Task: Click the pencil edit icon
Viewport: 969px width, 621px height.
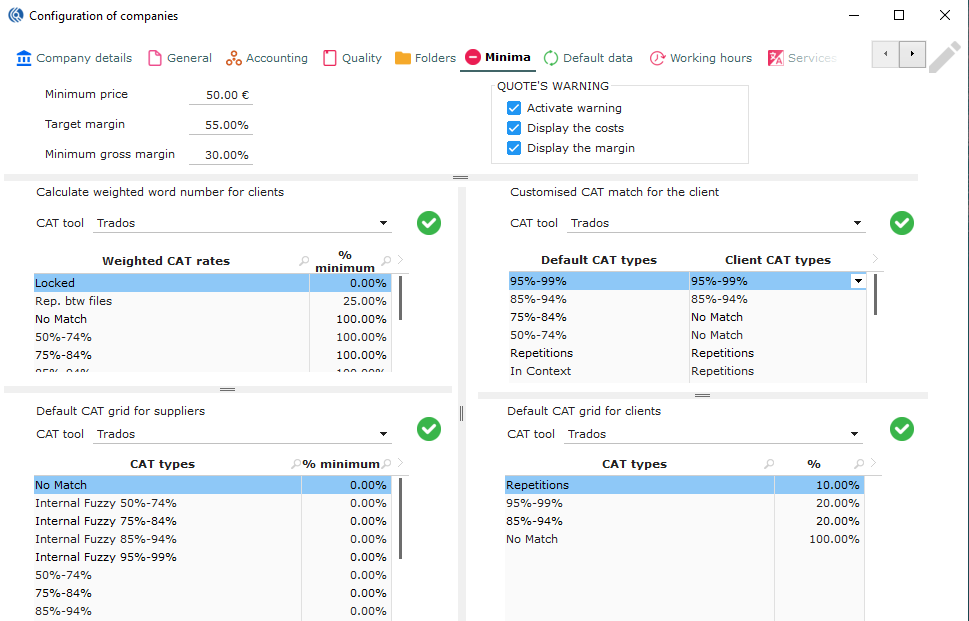Action: (x=944, y=57)
